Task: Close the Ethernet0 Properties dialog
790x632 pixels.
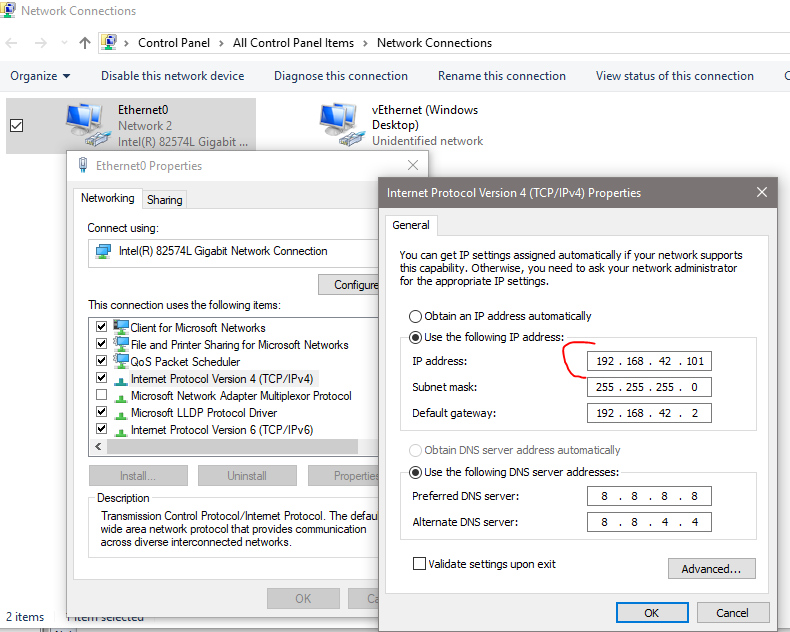Action: point(413,165)
